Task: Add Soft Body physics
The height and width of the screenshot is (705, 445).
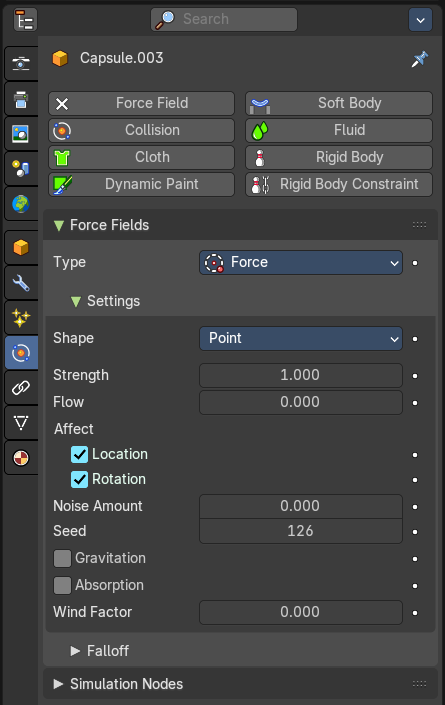Action: (339, 103)
